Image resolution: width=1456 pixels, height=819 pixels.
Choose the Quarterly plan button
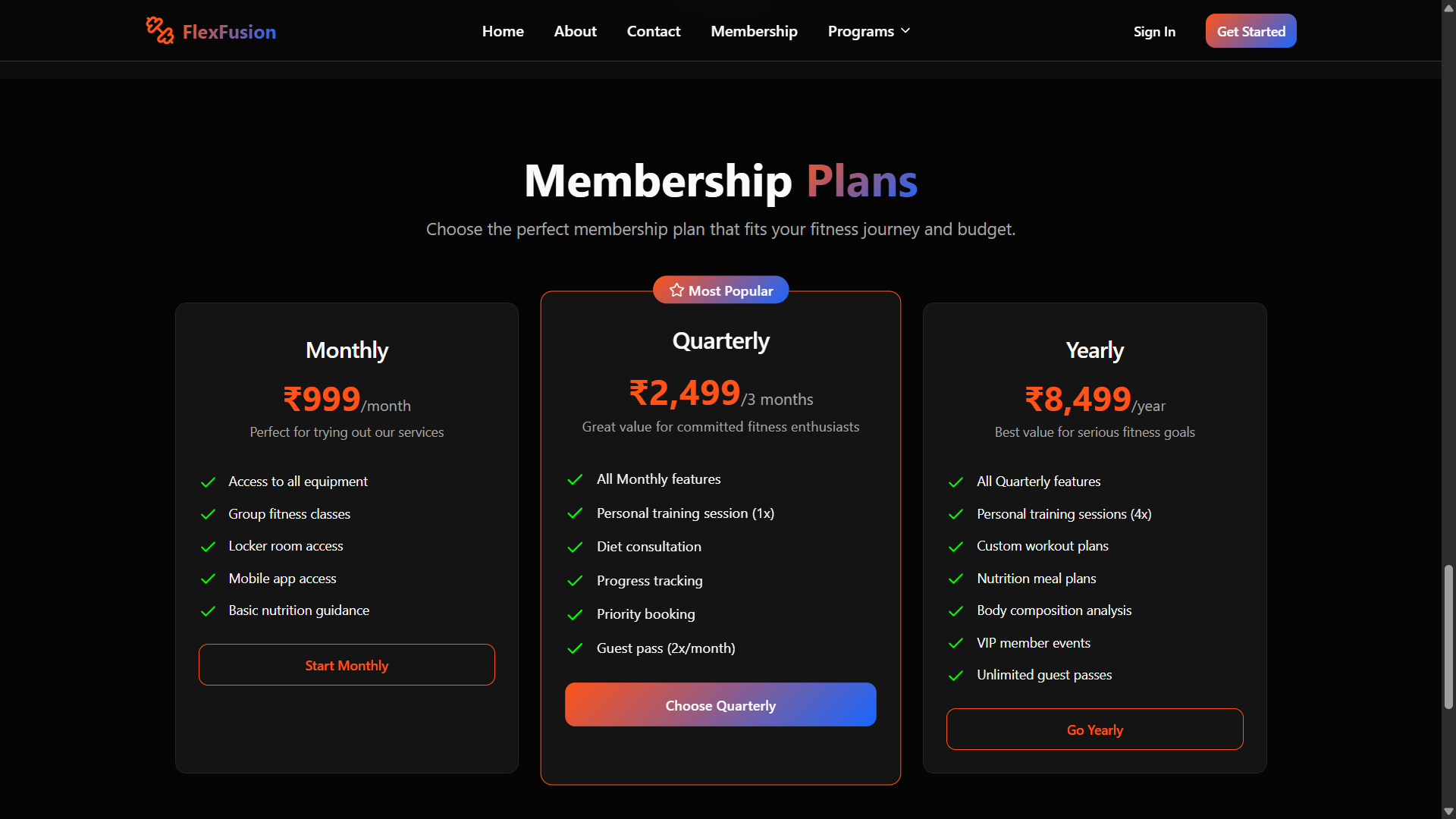[720, 705]
